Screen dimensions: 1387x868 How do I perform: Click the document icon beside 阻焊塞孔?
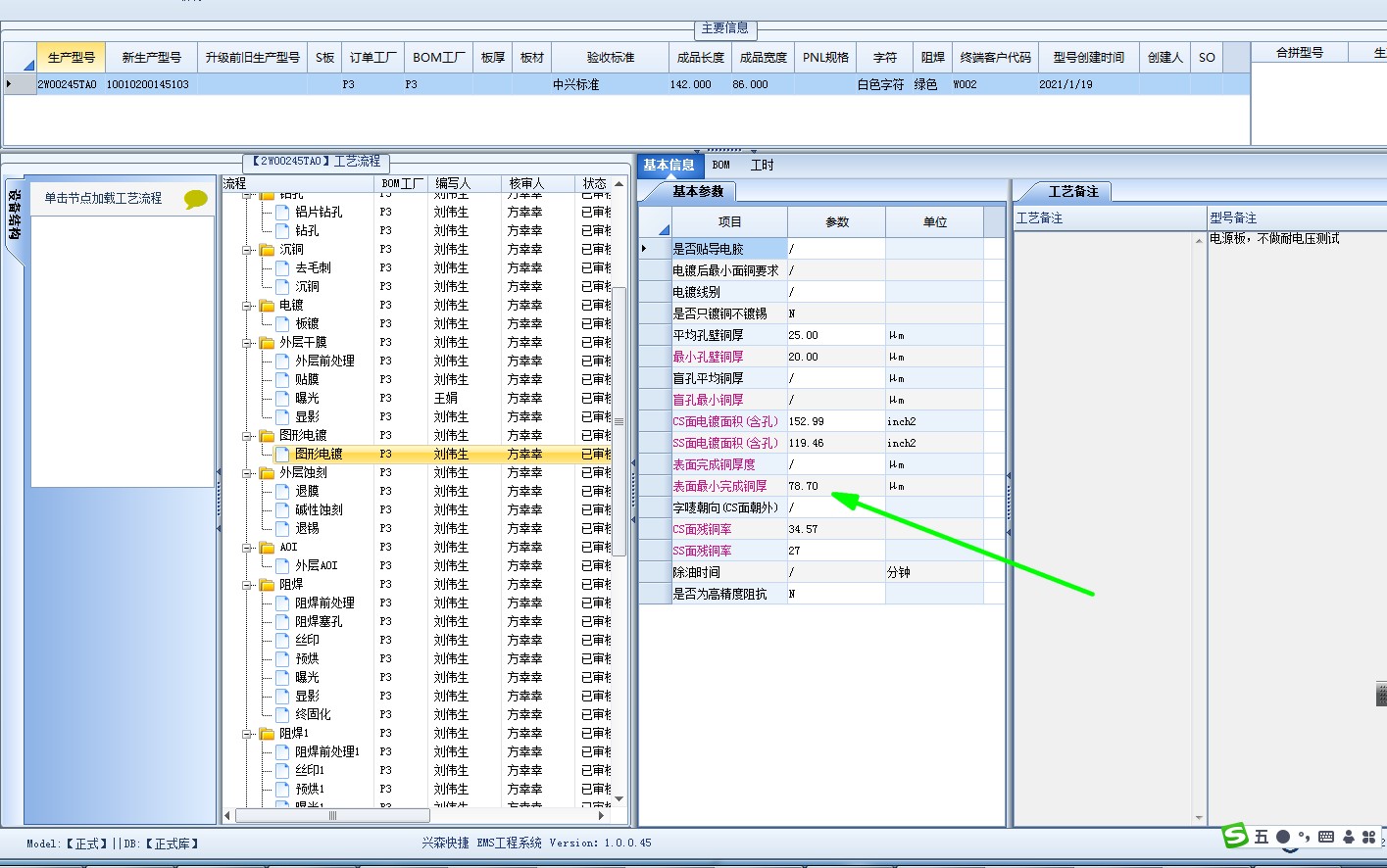point(282,621)
